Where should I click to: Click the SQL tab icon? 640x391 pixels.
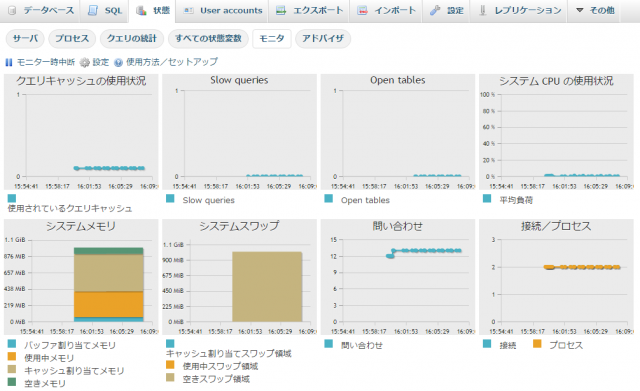pos(93,11)
